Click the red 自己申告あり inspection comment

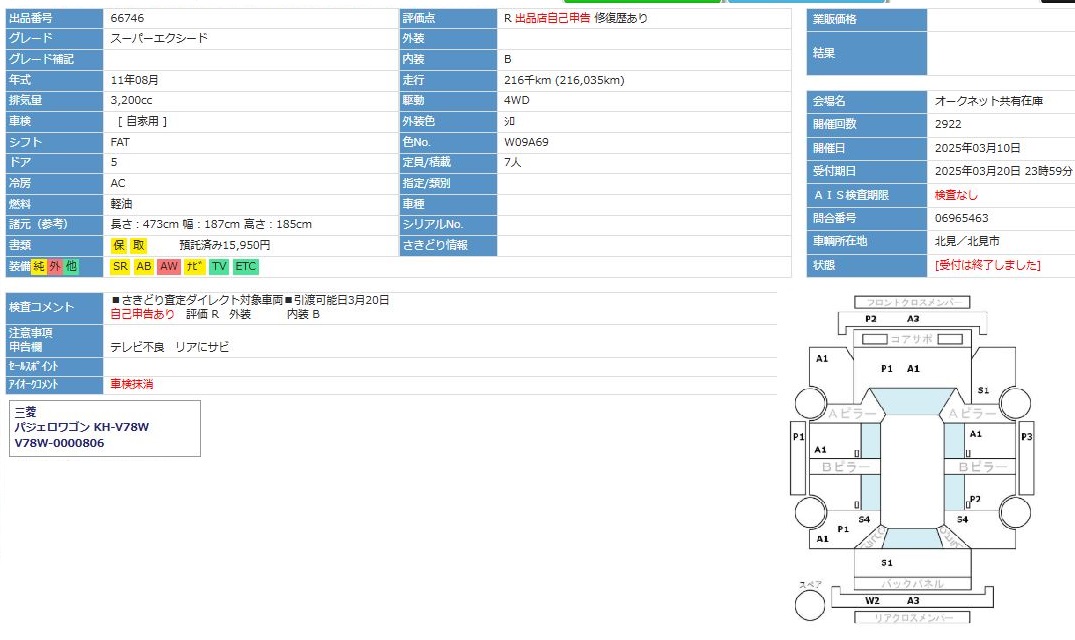pyautogui.click(x=142, y=314)
